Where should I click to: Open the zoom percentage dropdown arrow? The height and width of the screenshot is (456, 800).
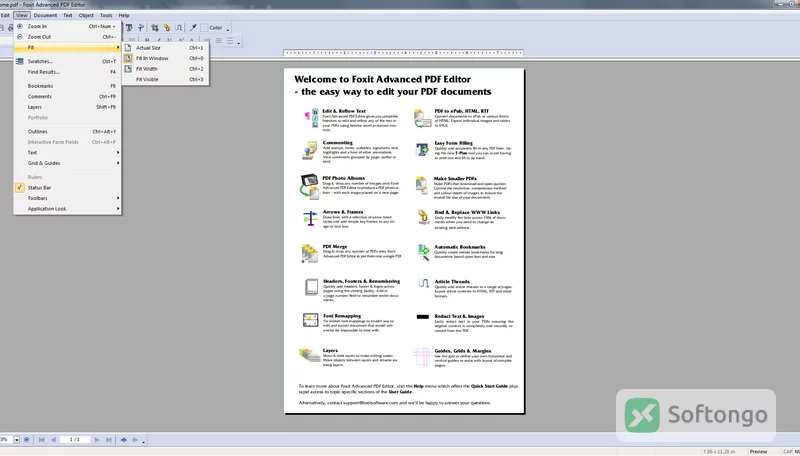(x=16, y=440)
